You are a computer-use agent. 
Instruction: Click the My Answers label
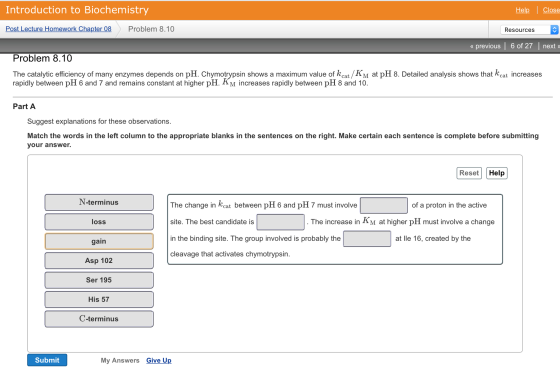120,360
